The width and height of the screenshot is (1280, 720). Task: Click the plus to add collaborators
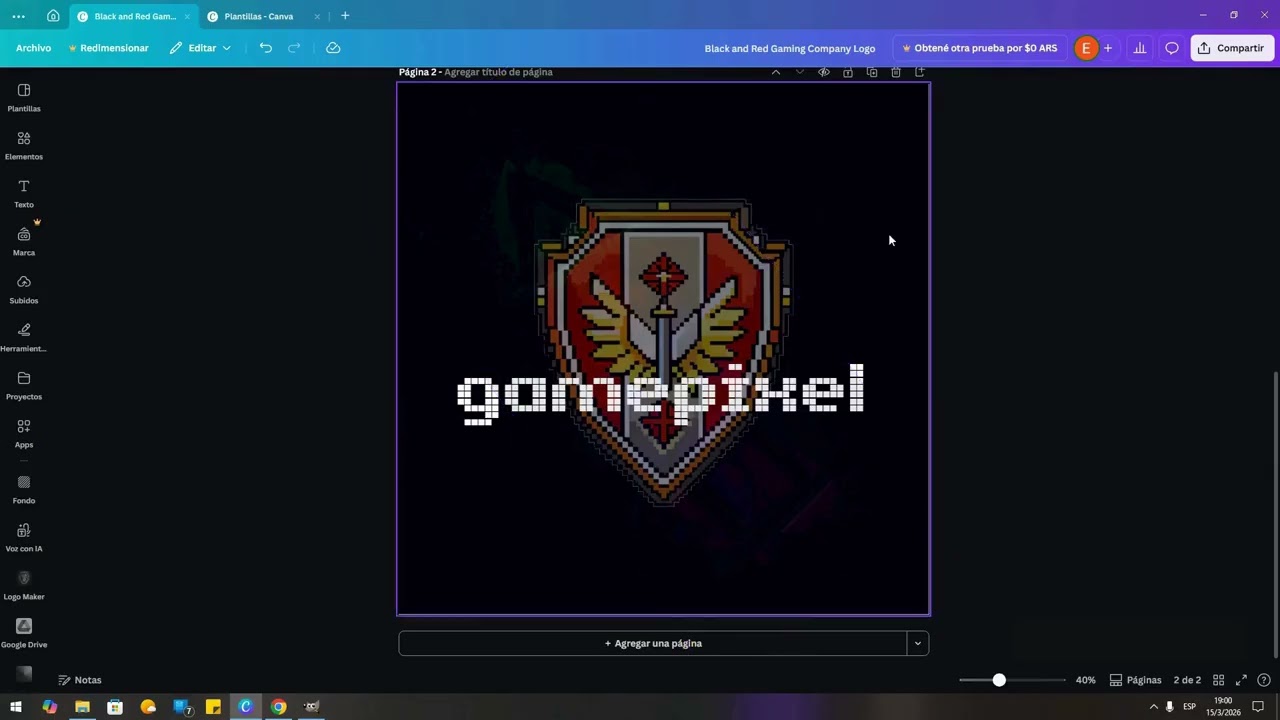coord(1108,48)
